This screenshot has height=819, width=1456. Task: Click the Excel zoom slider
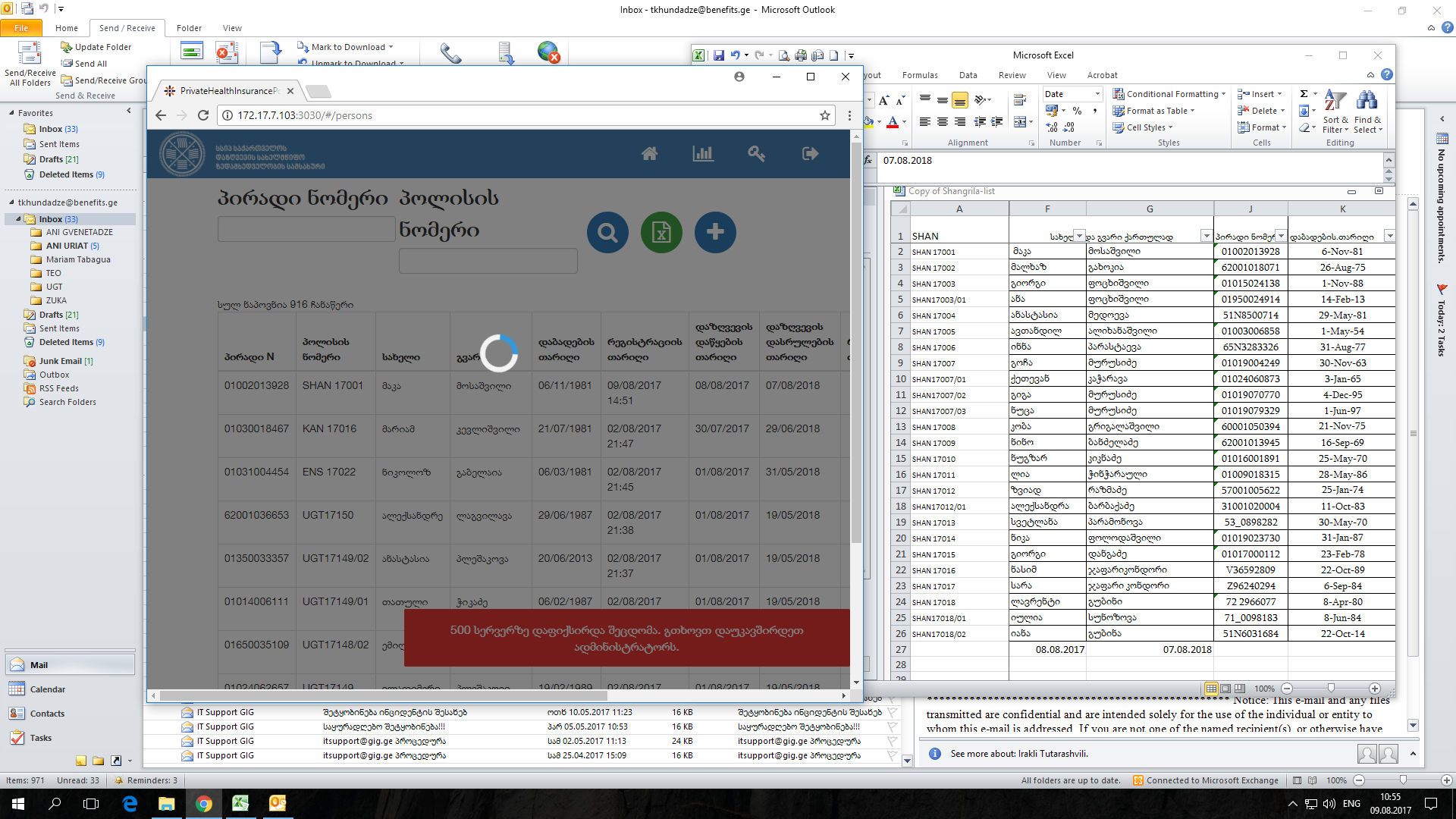[x=1330, y=689]
